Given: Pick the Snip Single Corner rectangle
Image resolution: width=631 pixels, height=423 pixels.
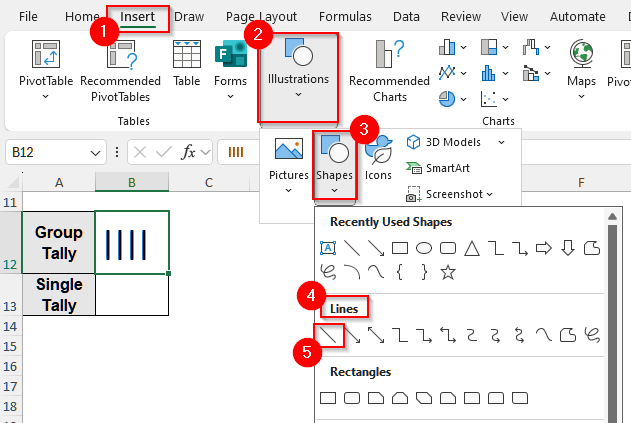Looking at the screenshot, I should (x=376, y=398).
